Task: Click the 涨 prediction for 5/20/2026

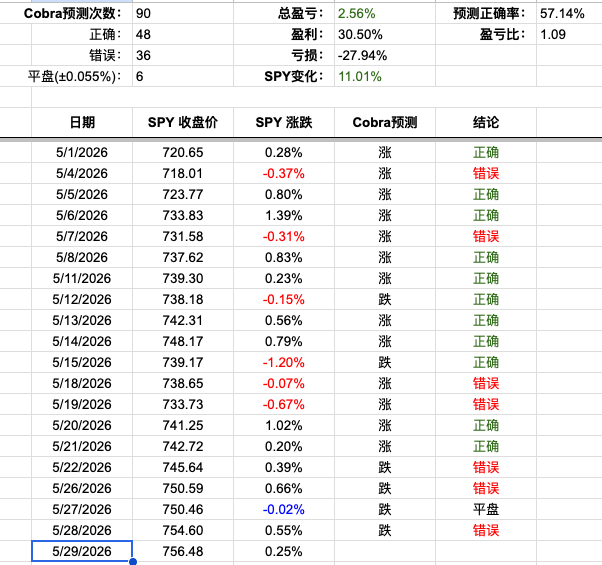Action: 385,425
